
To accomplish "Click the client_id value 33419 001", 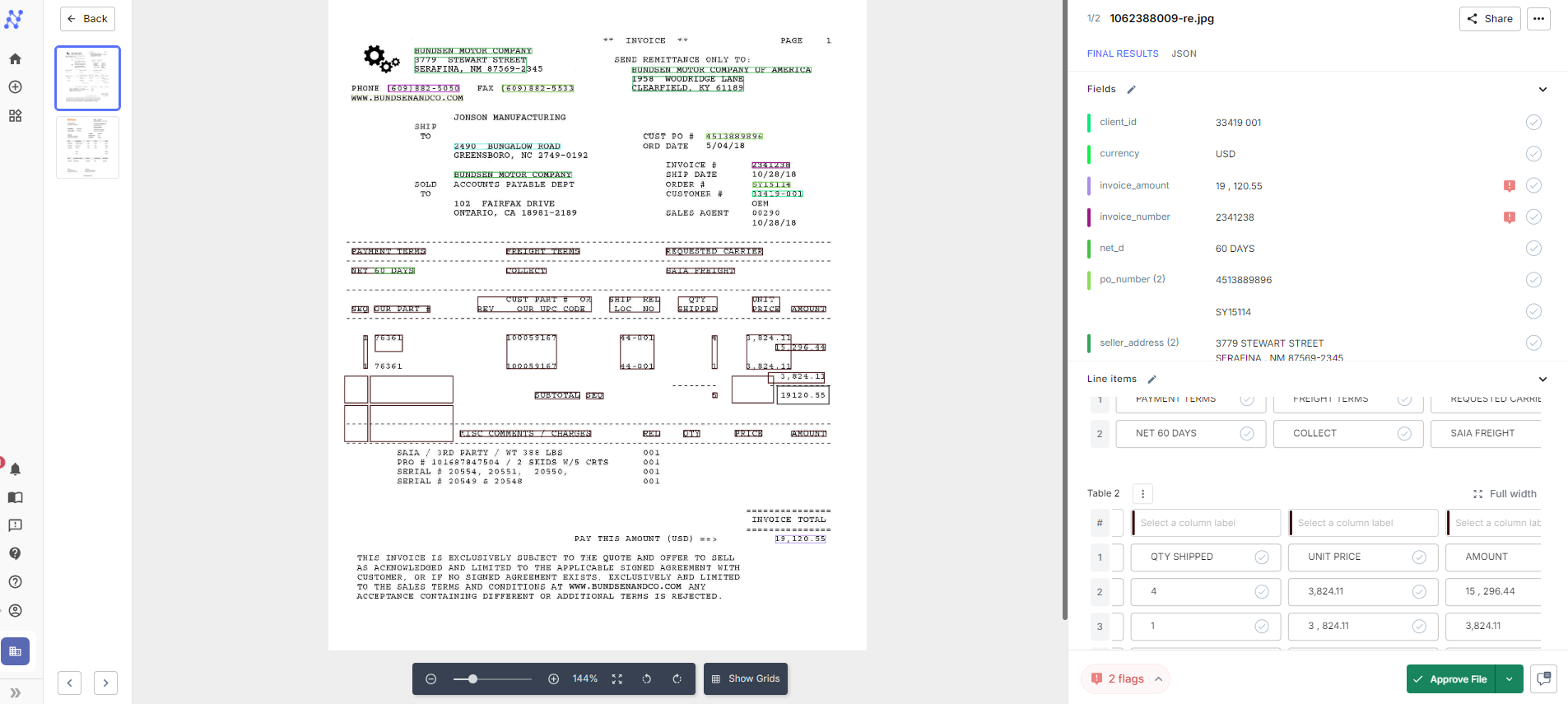I will coord(1238,123).
